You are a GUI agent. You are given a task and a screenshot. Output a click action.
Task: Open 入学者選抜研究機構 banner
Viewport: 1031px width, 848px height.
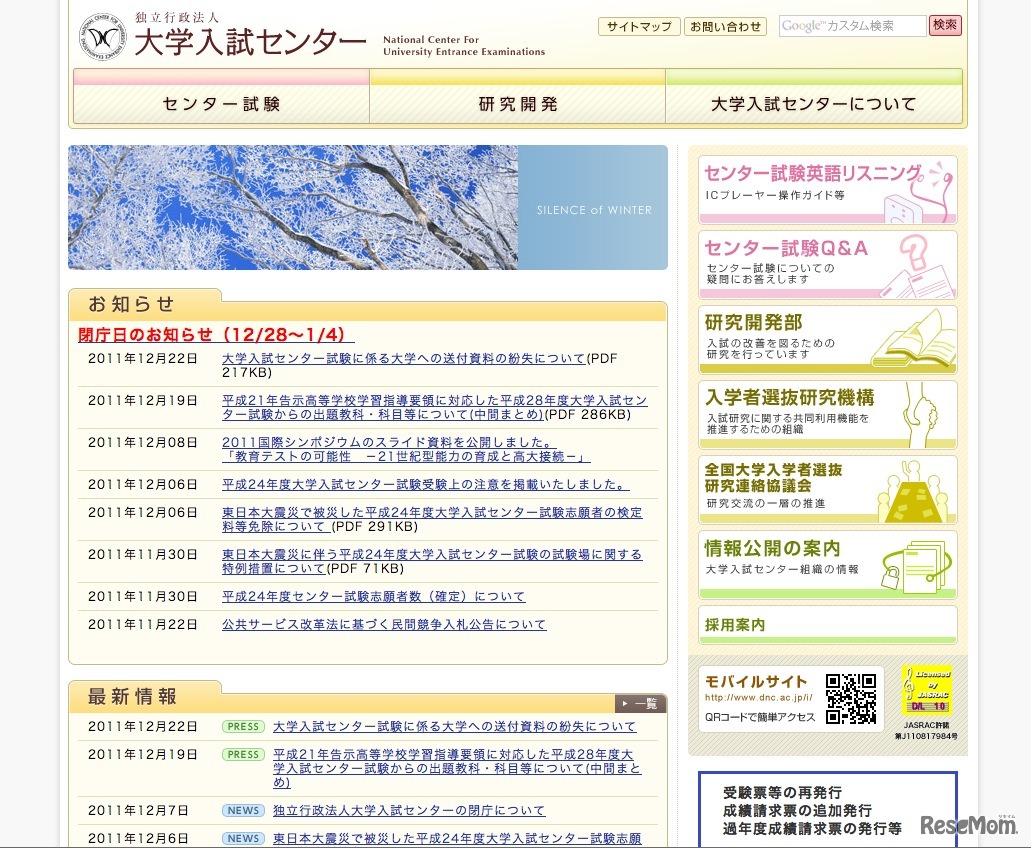(x=827, y=414)
